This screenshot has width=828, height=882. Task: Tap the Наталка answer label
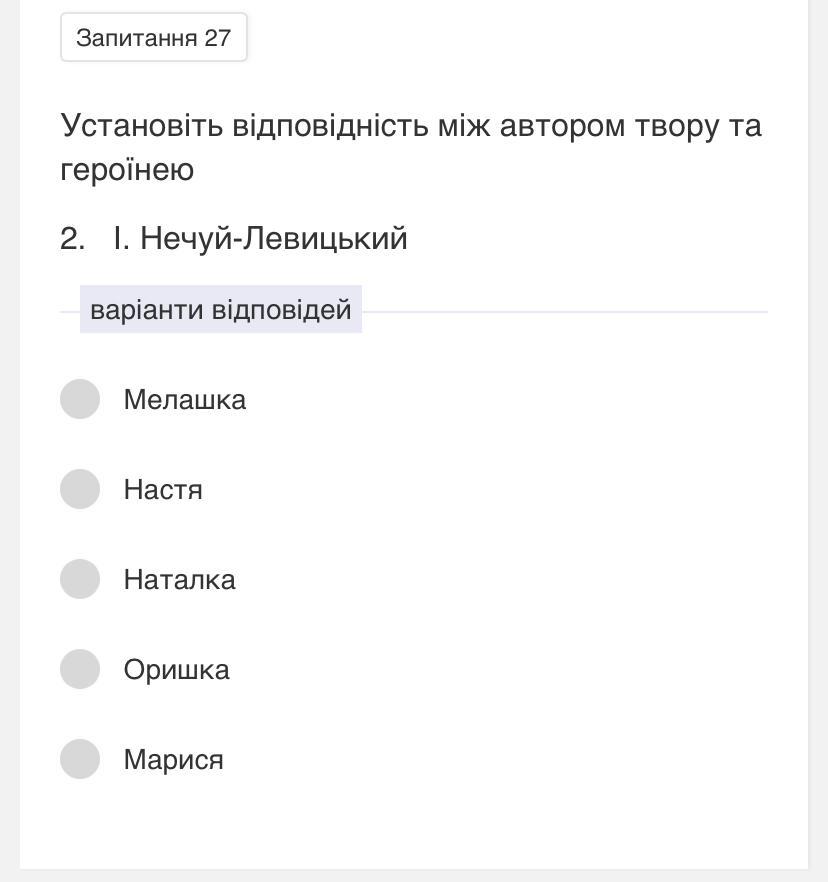click(x=180, y=580)
